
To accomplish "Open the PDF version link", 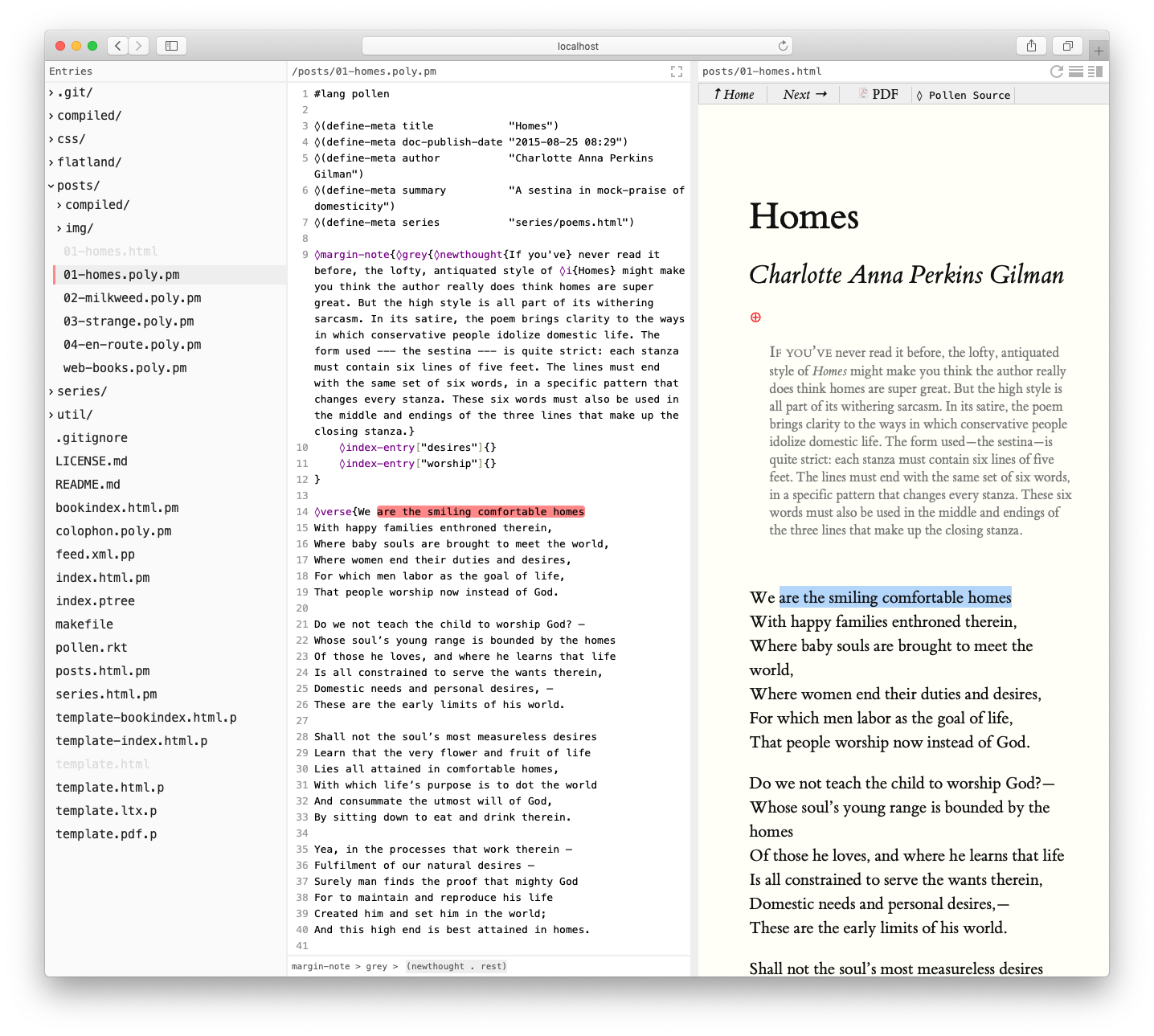I will 885,95.
